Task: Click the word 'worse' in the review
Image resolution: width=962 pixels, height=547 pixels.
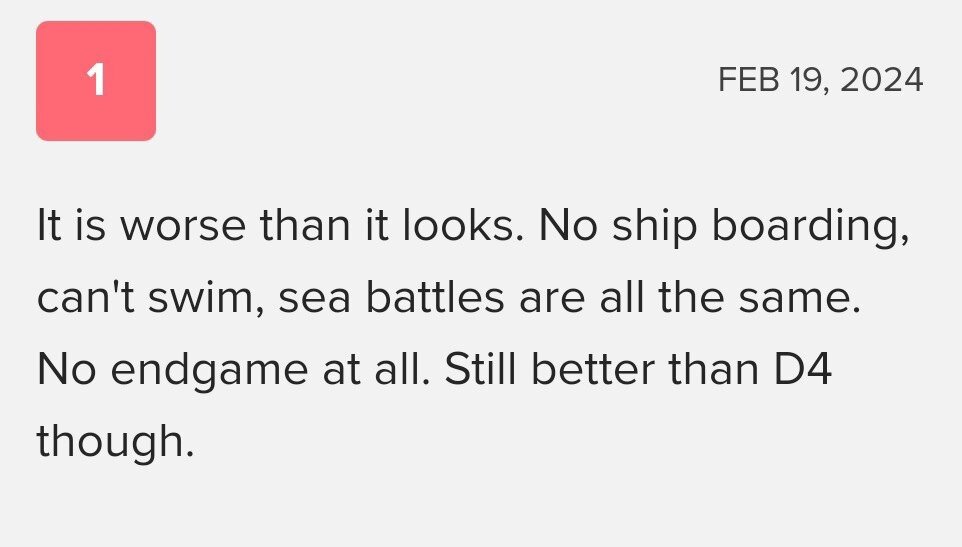Action: point(183,226)
